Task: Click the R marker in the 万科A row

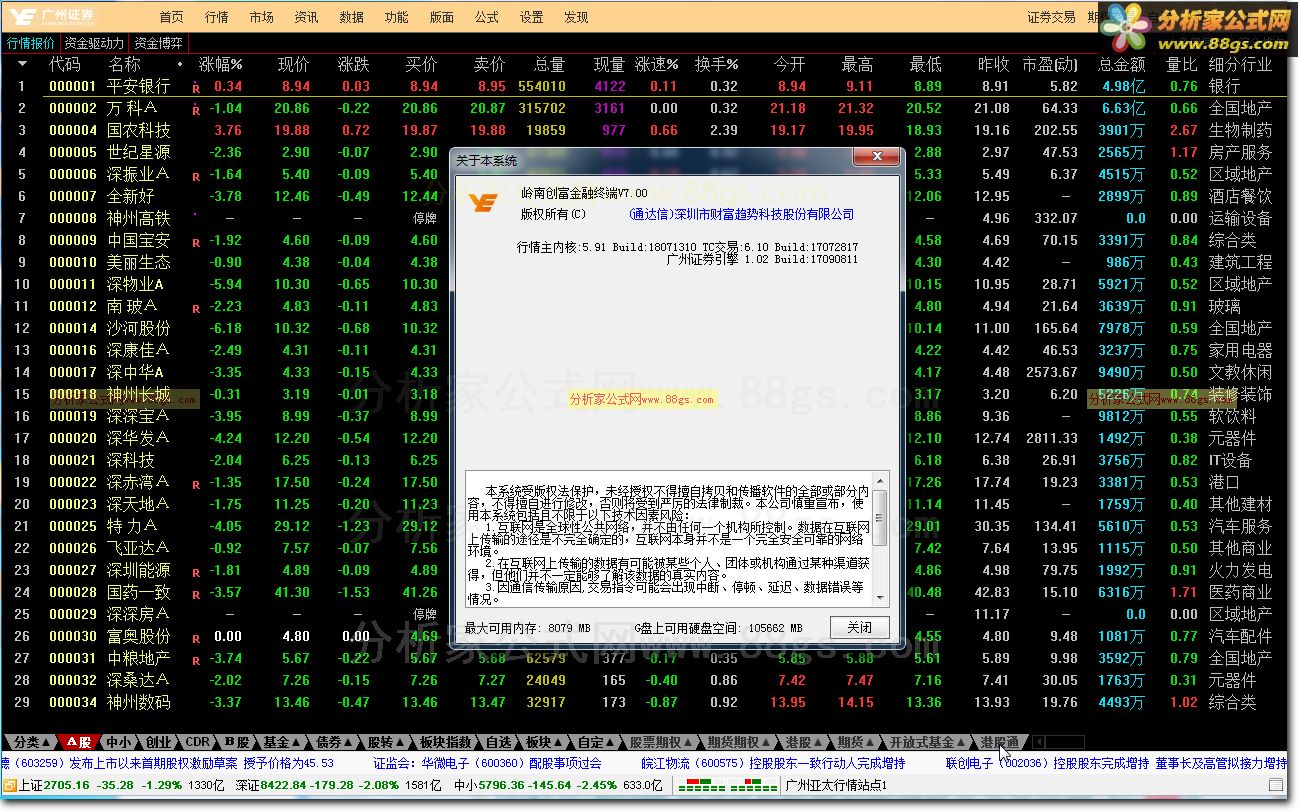Action: 196,110
